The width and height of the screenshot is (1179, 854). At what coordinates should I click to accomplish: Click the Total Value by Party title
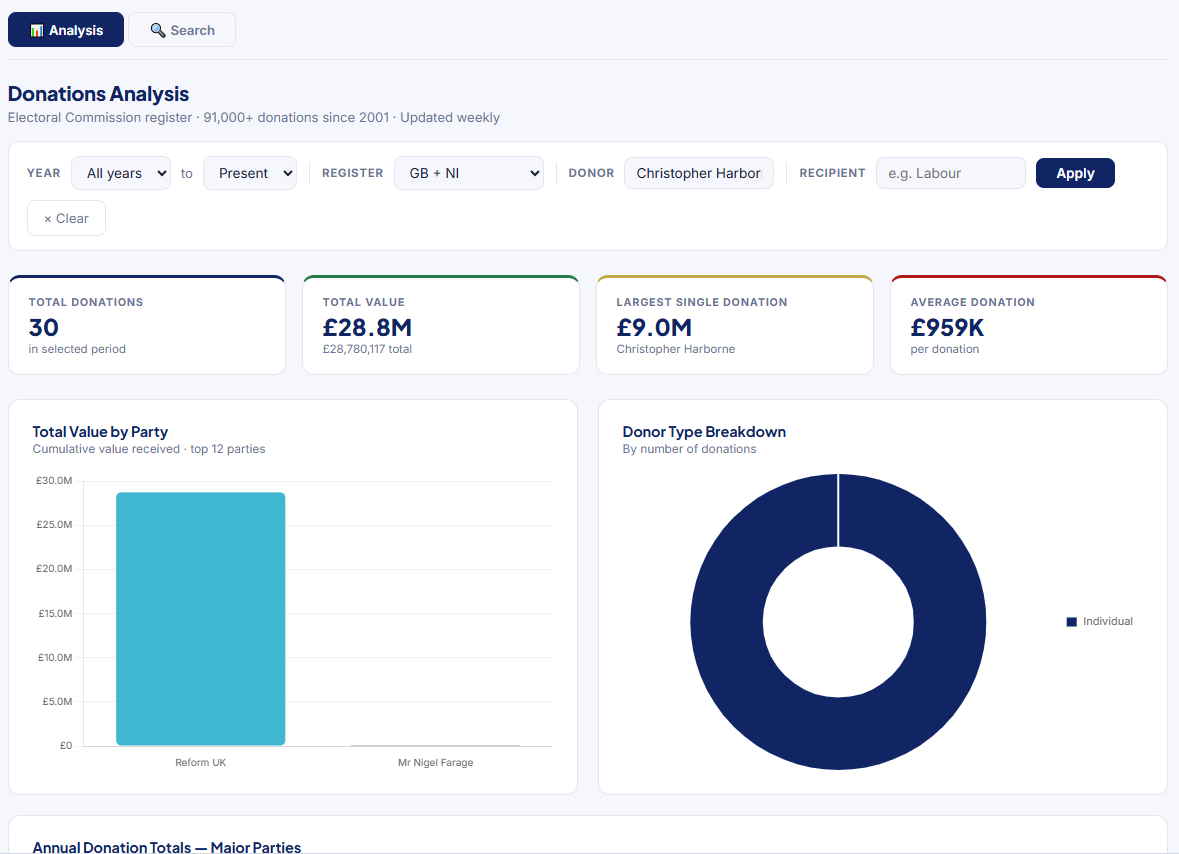[100, 432]
